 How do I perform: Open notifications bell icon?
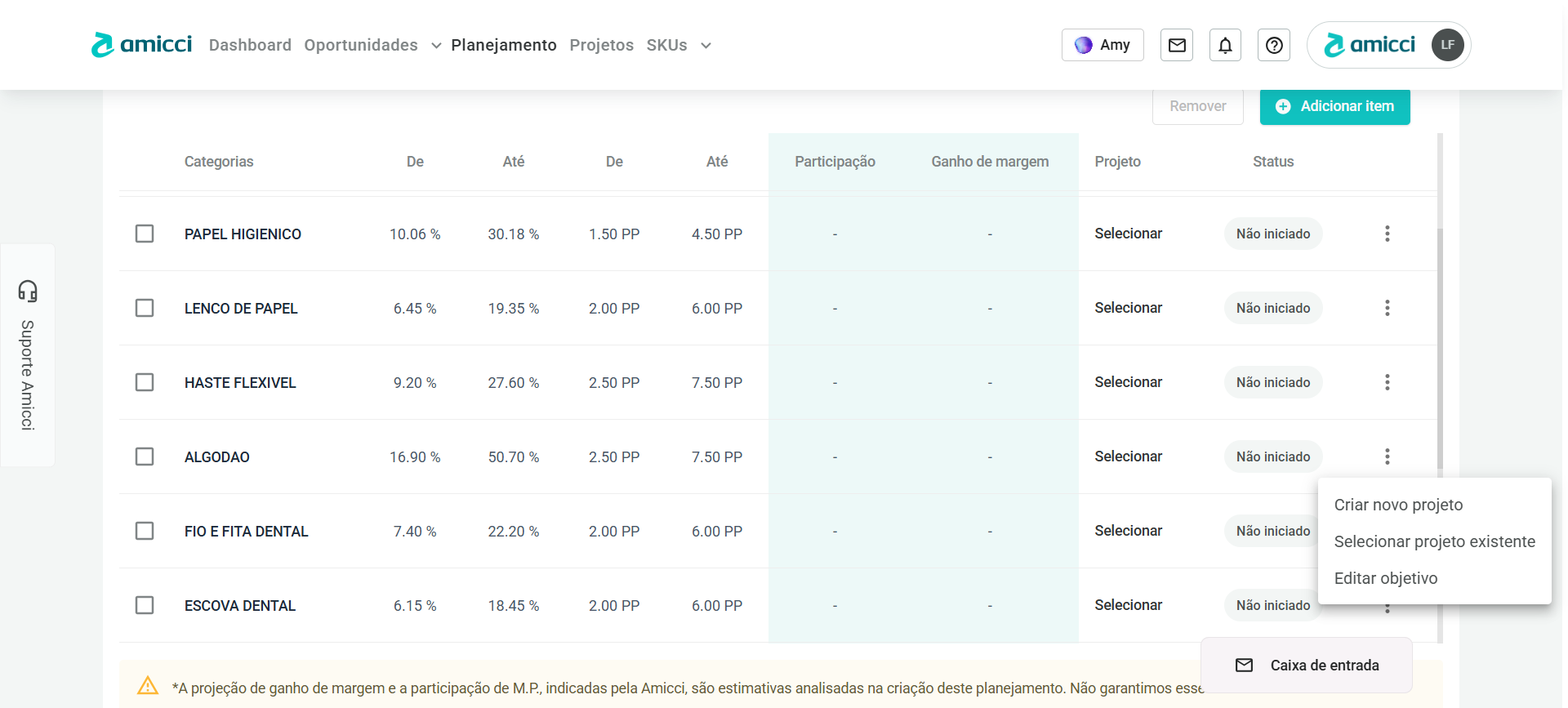click(x=1225, y=45)
